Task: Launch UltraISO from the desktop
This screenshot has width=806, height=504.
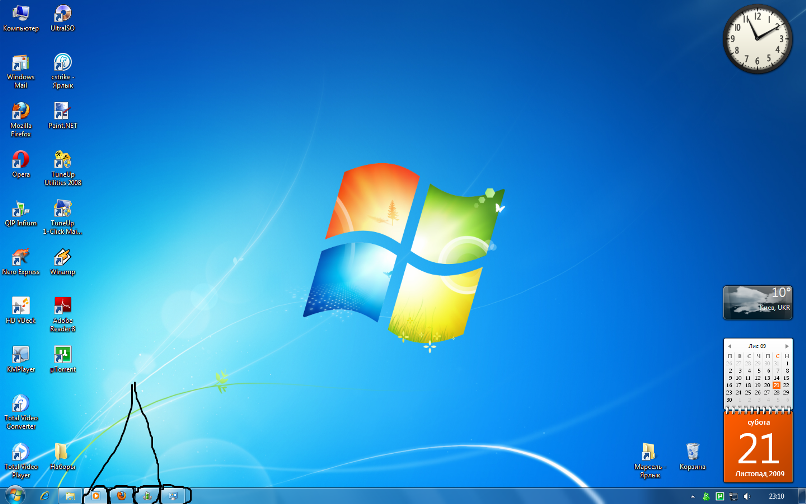Action: (62, 14)
